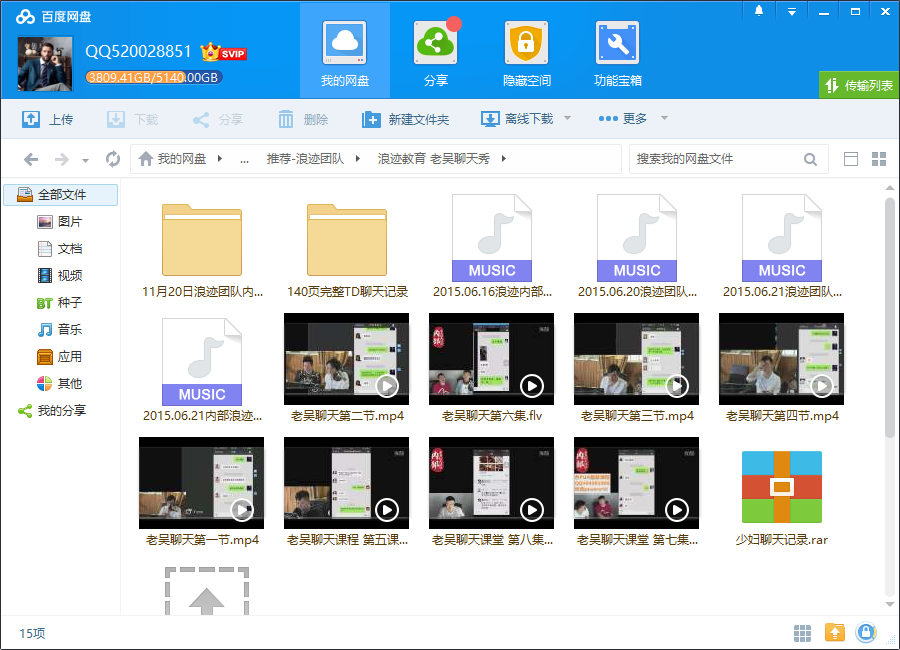The image size is (900, 650).
Task: Select 文档 category in sidebar
Action: tap(60, 249)
